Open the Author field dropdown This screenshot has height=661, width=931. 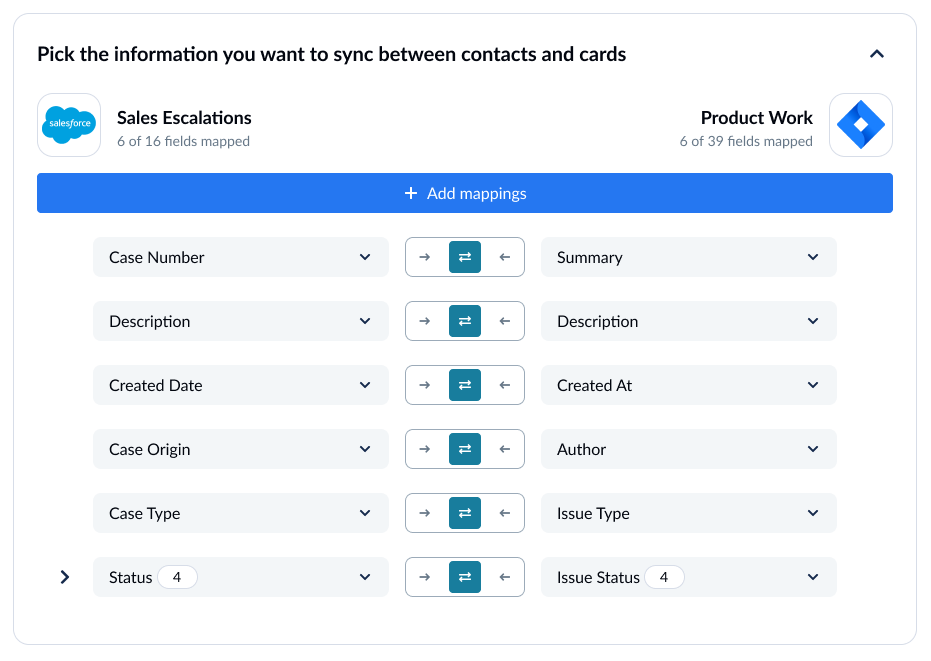coord(689,450)
